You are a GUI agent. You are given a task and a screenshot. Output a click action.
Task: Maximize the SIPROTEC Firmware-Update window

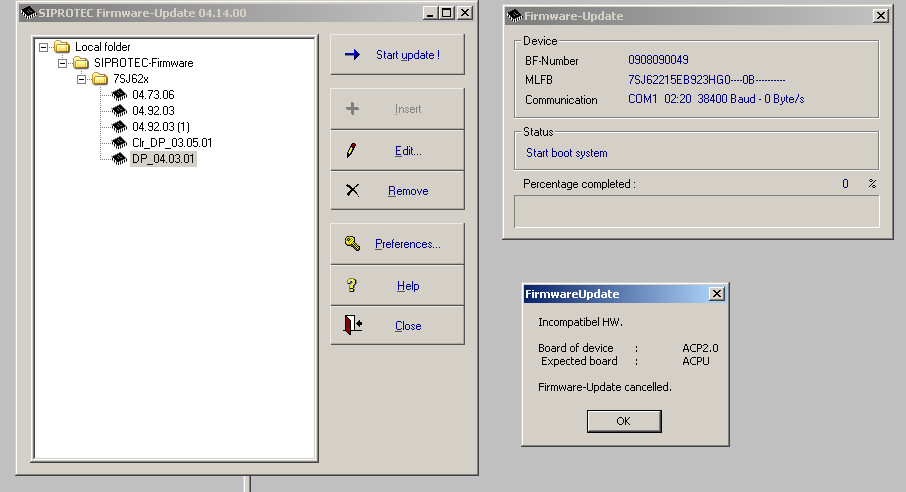coord(447,13)
